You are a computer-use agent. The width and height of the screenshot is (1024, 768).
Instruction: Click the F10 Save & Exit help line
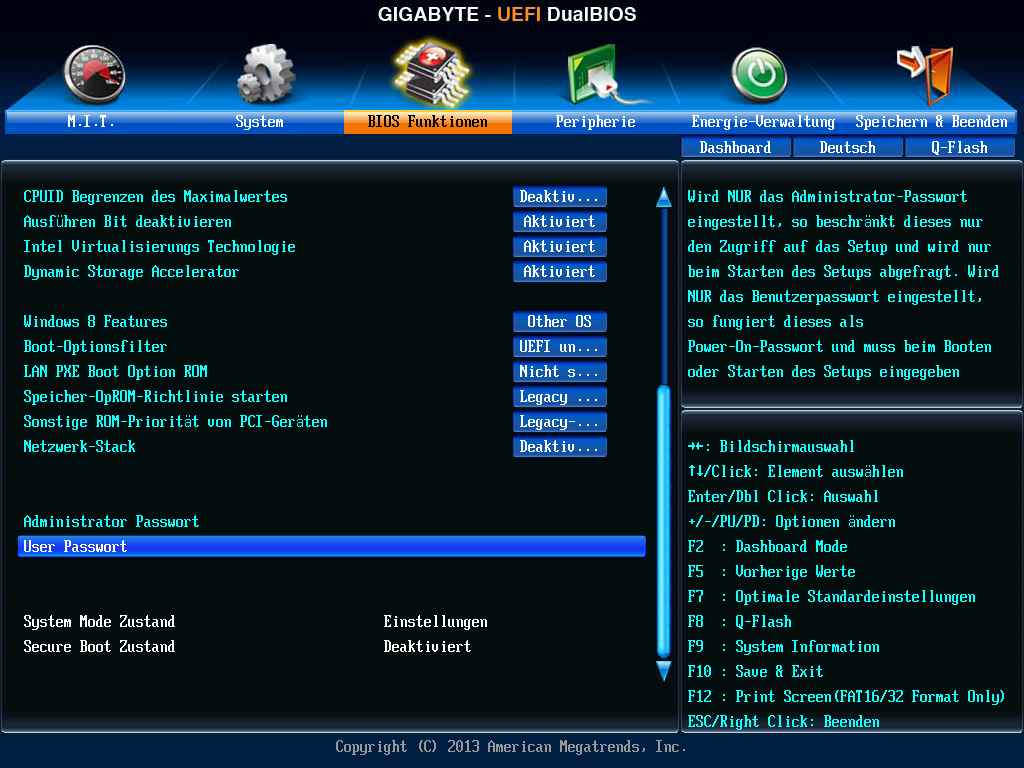(756, 671)
